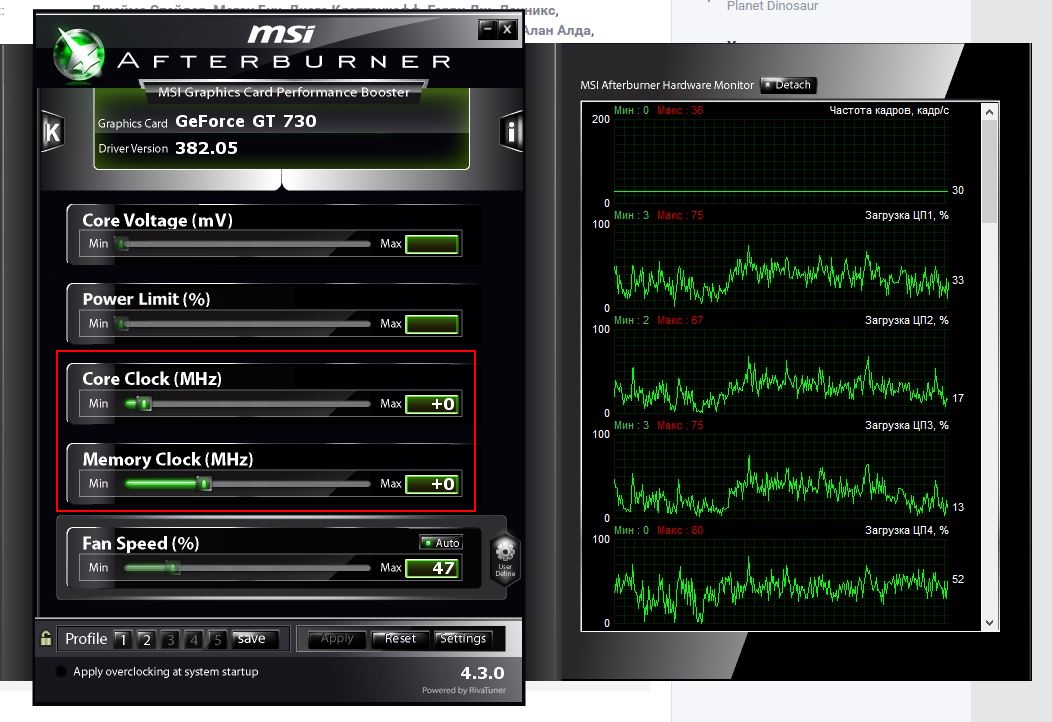Image resolution: width=1052 pixels, height=722 pixels.
Task: Click the Memory Clock +0 value field
Action: pyautogui.click(x=432, y=484)
